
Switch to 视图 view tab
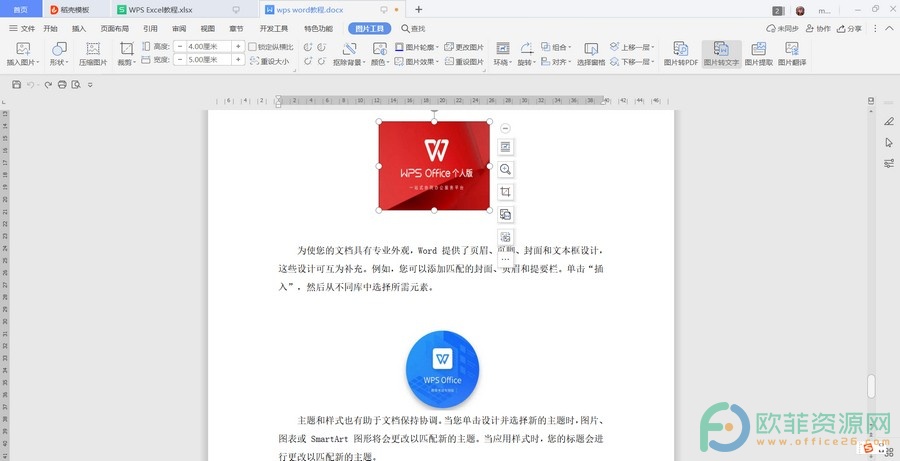pyautogui.click(x=208, y=28)
